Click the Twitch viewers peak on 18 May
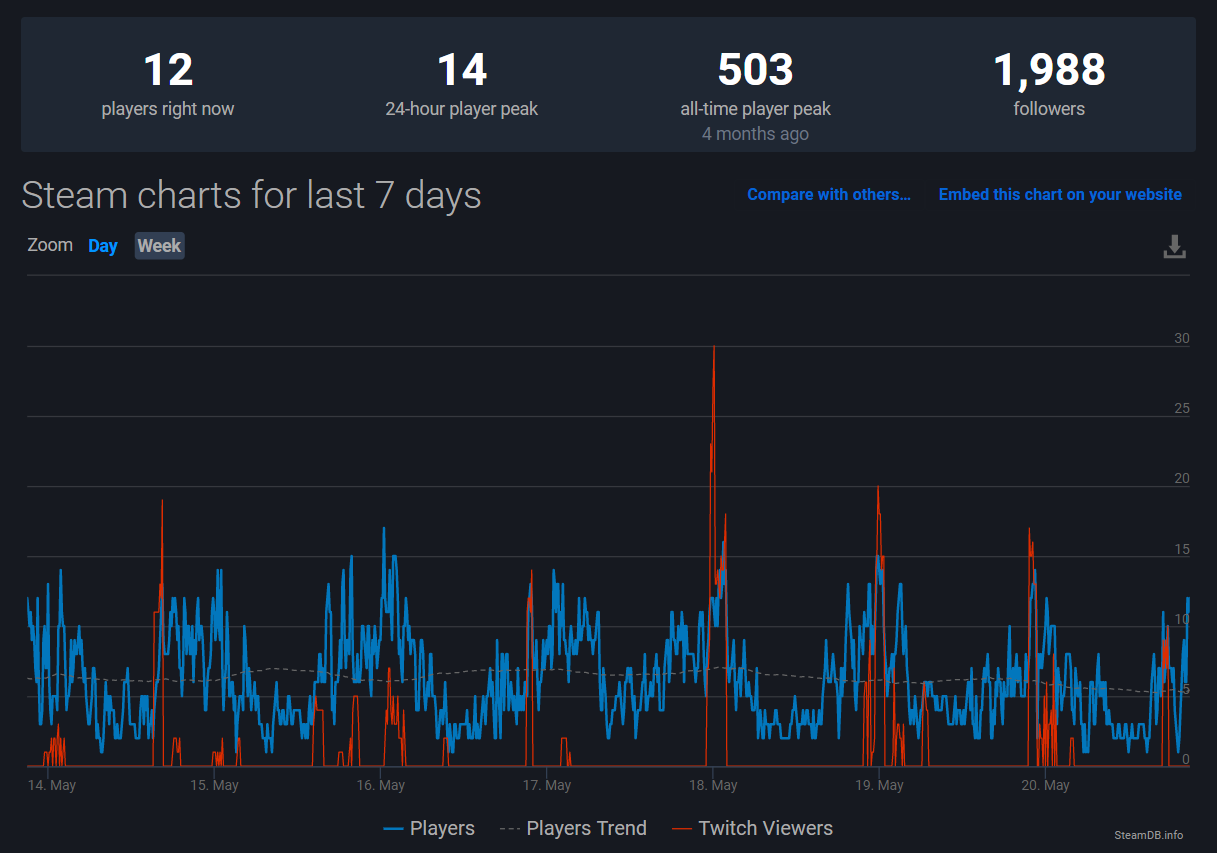 714,347
